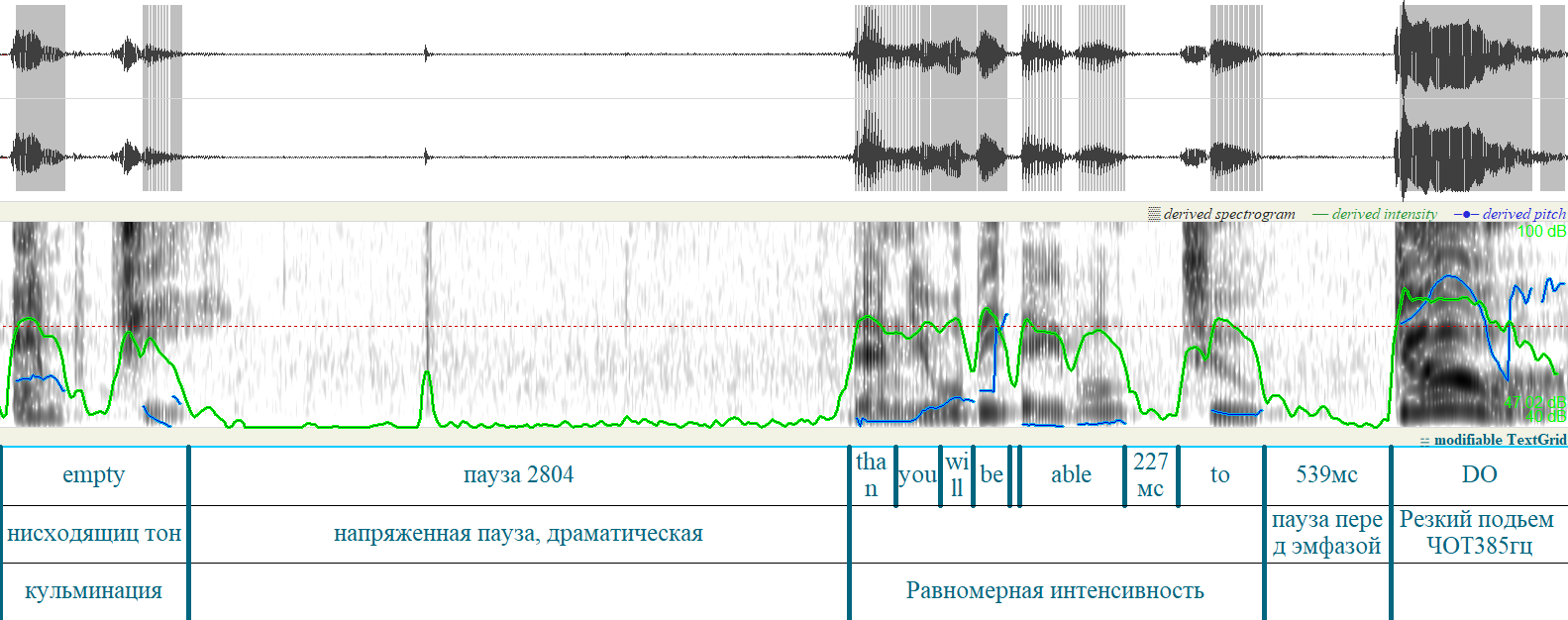Click the "derived pitch" legend label

pyautogui.click(x=1524, y=214)
